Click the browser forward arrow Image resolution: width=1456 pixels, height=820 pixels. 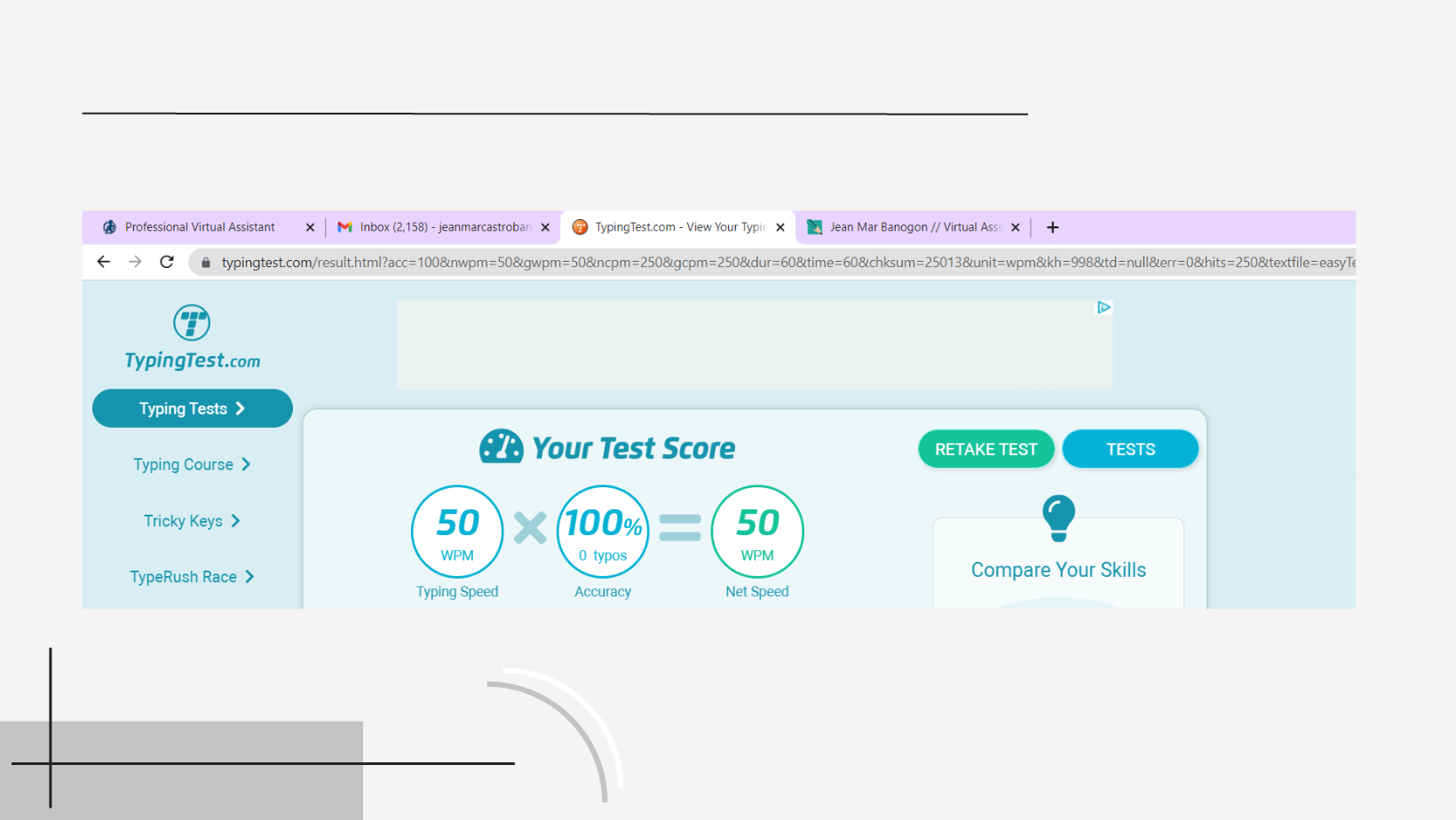pyautogui.click(x=135, y=262)
